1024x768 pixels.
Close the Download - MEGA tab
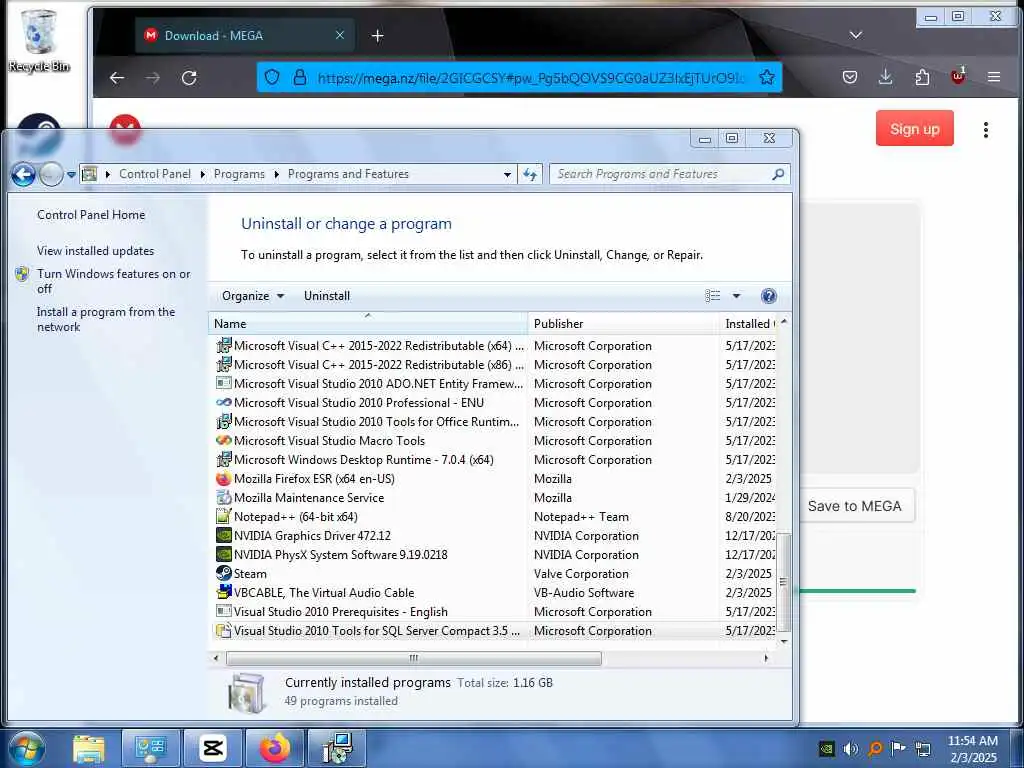pyautogui.click(x=340, y=35)
